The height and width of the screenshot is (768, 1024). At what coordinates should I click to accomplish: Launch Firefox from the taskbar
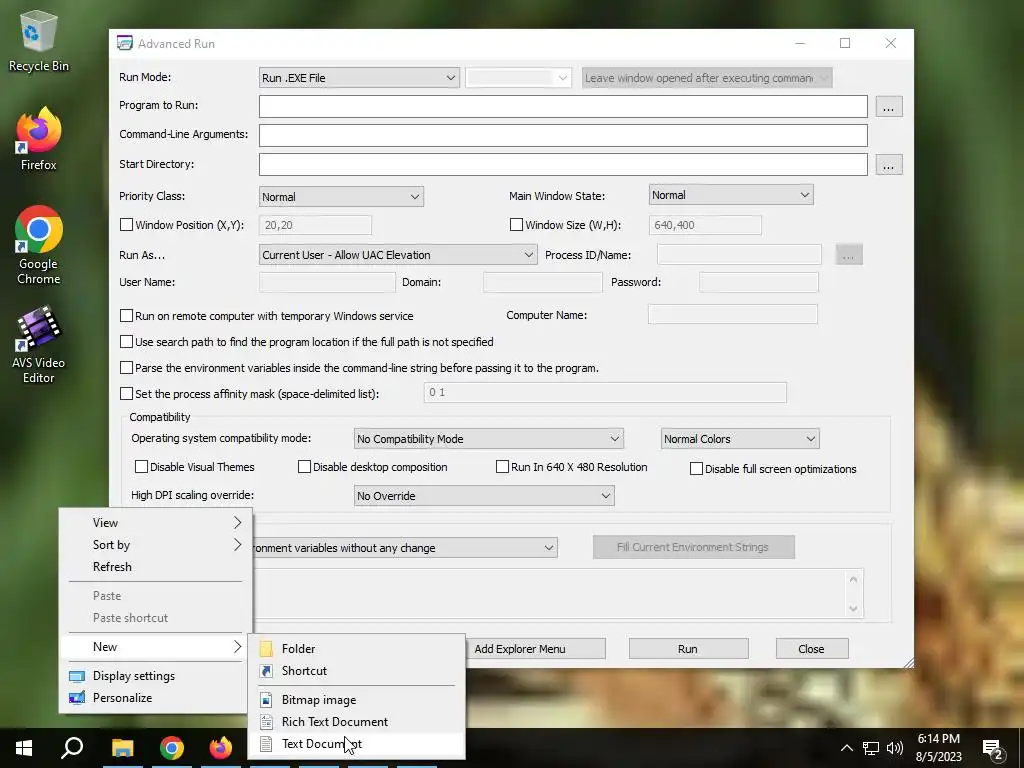221,748
